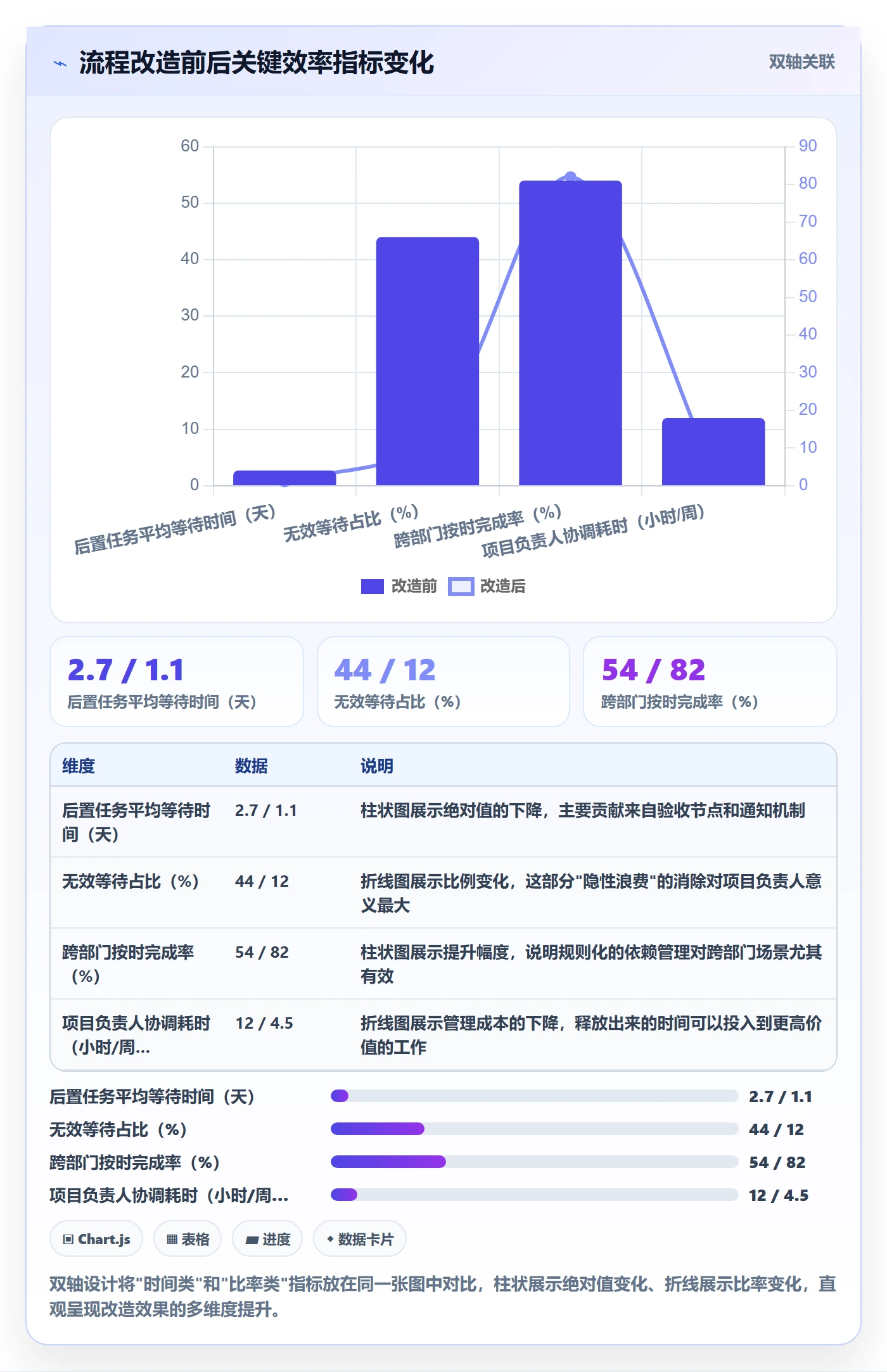887x1372 pixels.
Task: Toggle the 改造后 legend entry
Action: 487,586
